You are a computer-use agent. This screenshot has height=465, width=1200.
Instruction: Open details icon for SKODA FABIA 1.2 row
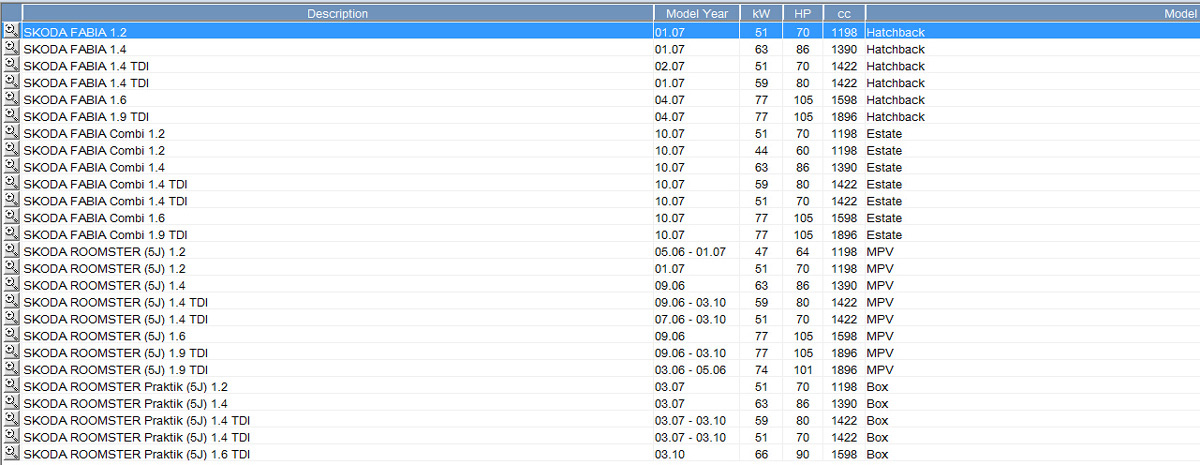[x=10, y=32]
